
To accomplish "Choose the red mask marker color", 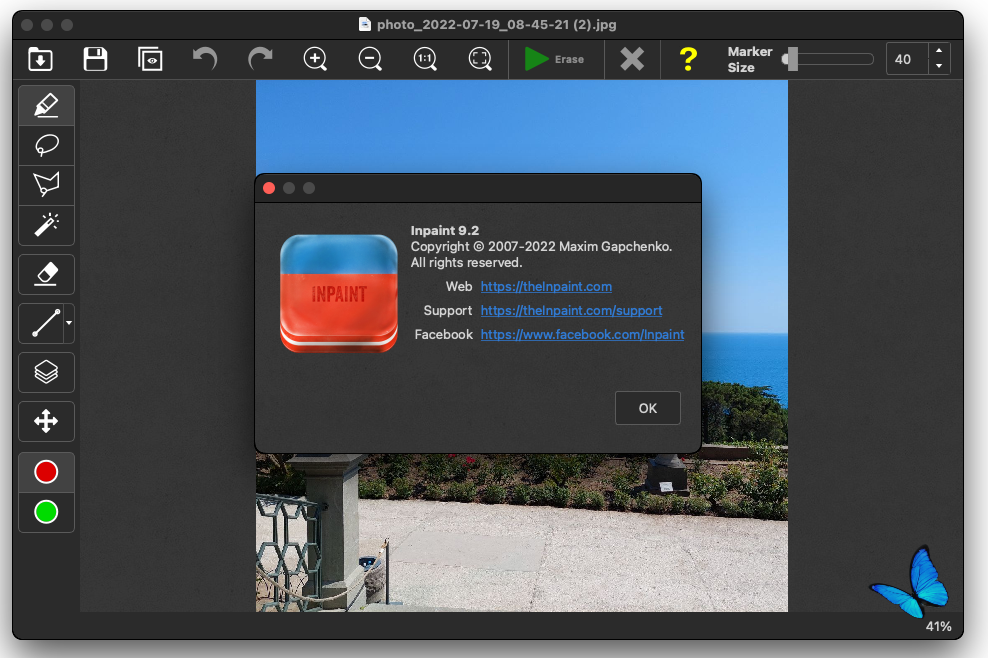I will [x=47, y=472].
